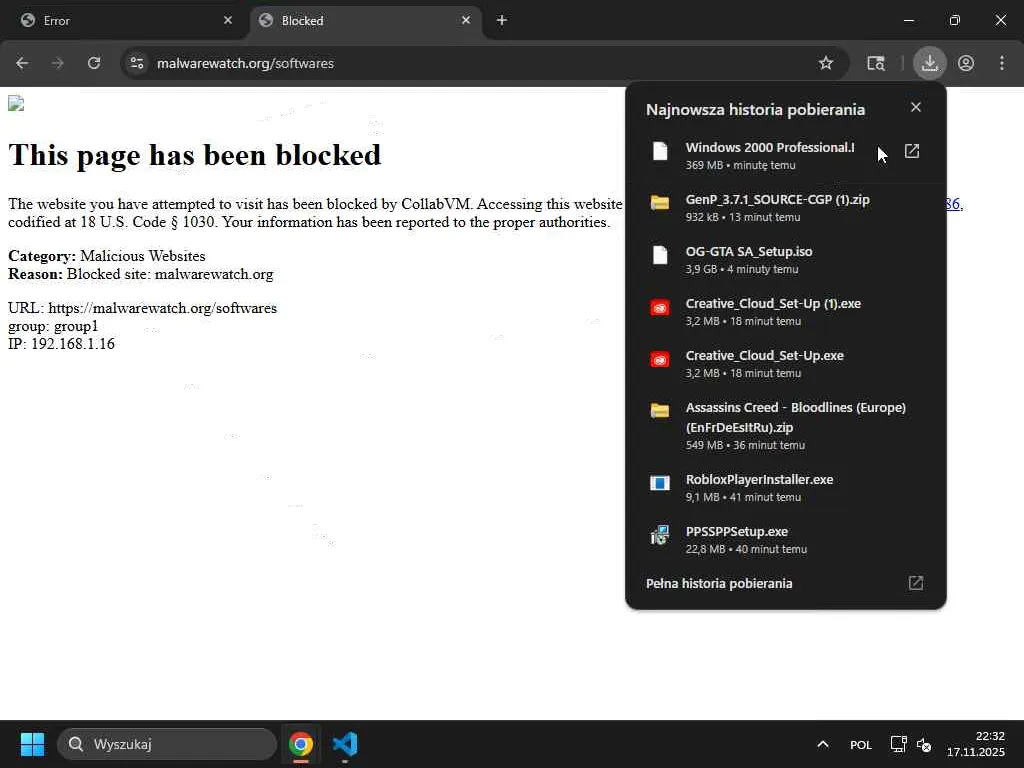Select the Blocked tab
Screen dimensions: 1024x768
tap(366, 21)
